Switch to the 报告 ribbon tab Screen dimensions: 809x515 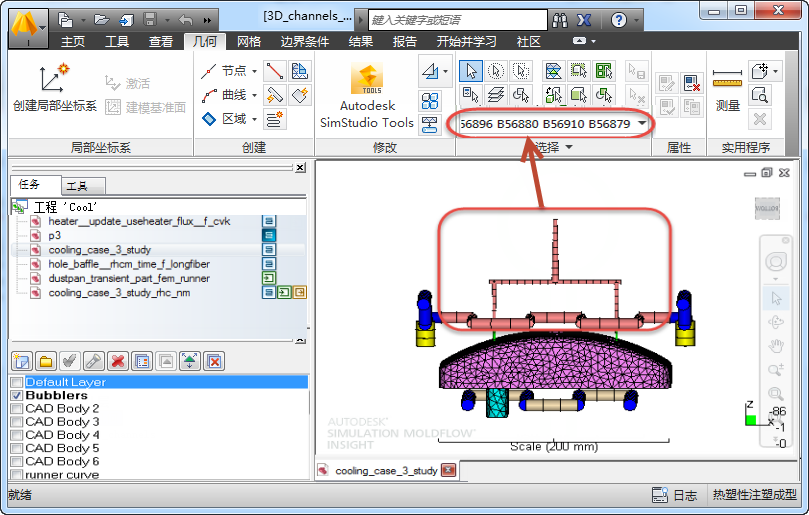[x=404, y=41]
